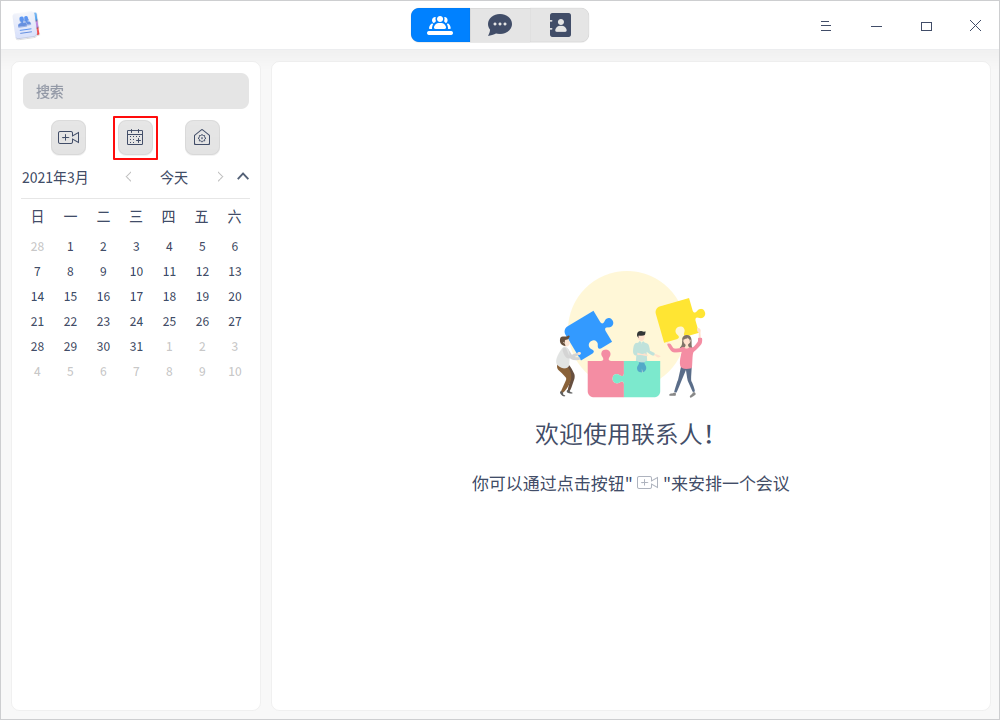Select date 22 on the calendar
Viewport: 1000px width, 720px height.
pyautogui.click(x=70, y=321)
